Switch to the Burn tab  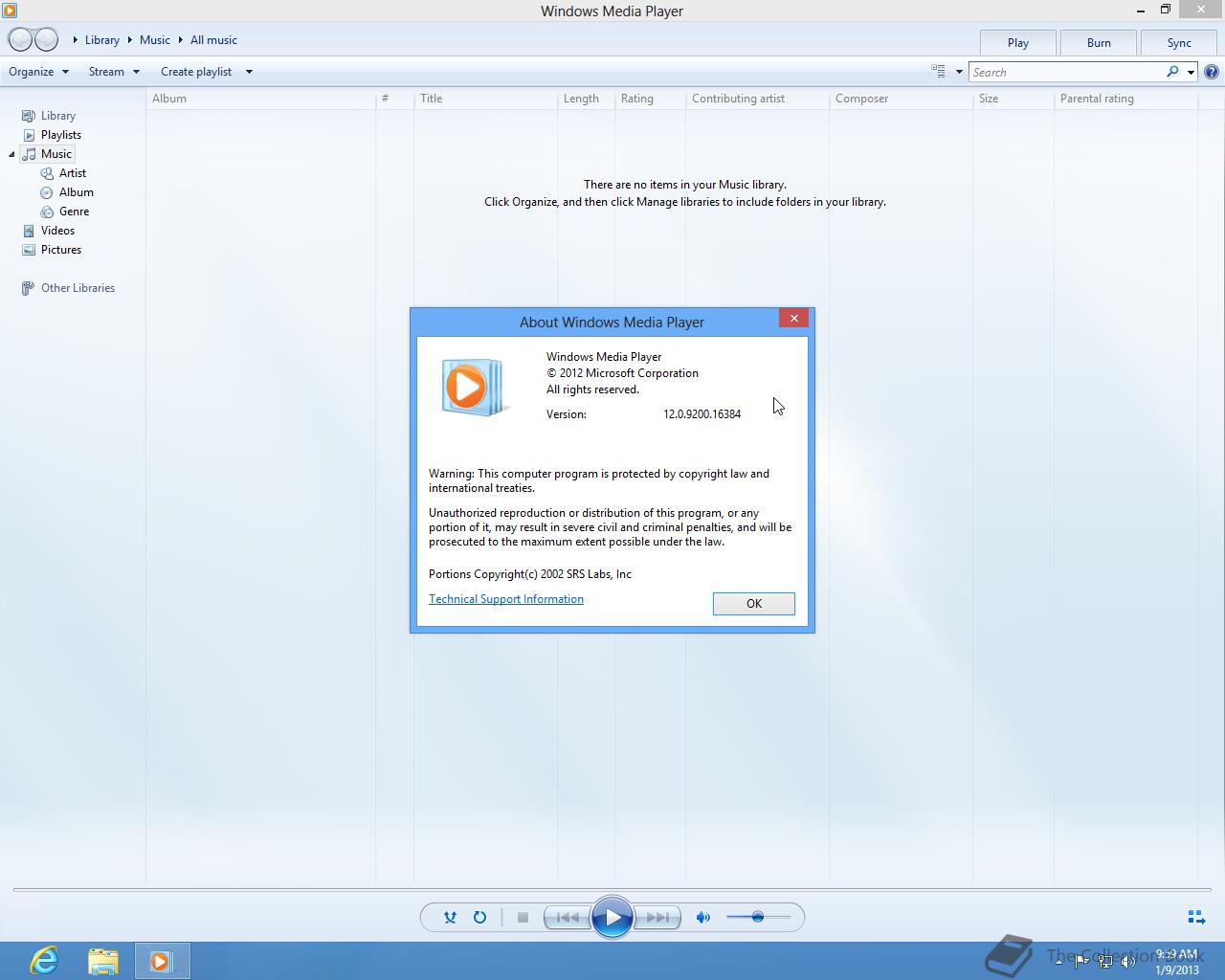1099,43
